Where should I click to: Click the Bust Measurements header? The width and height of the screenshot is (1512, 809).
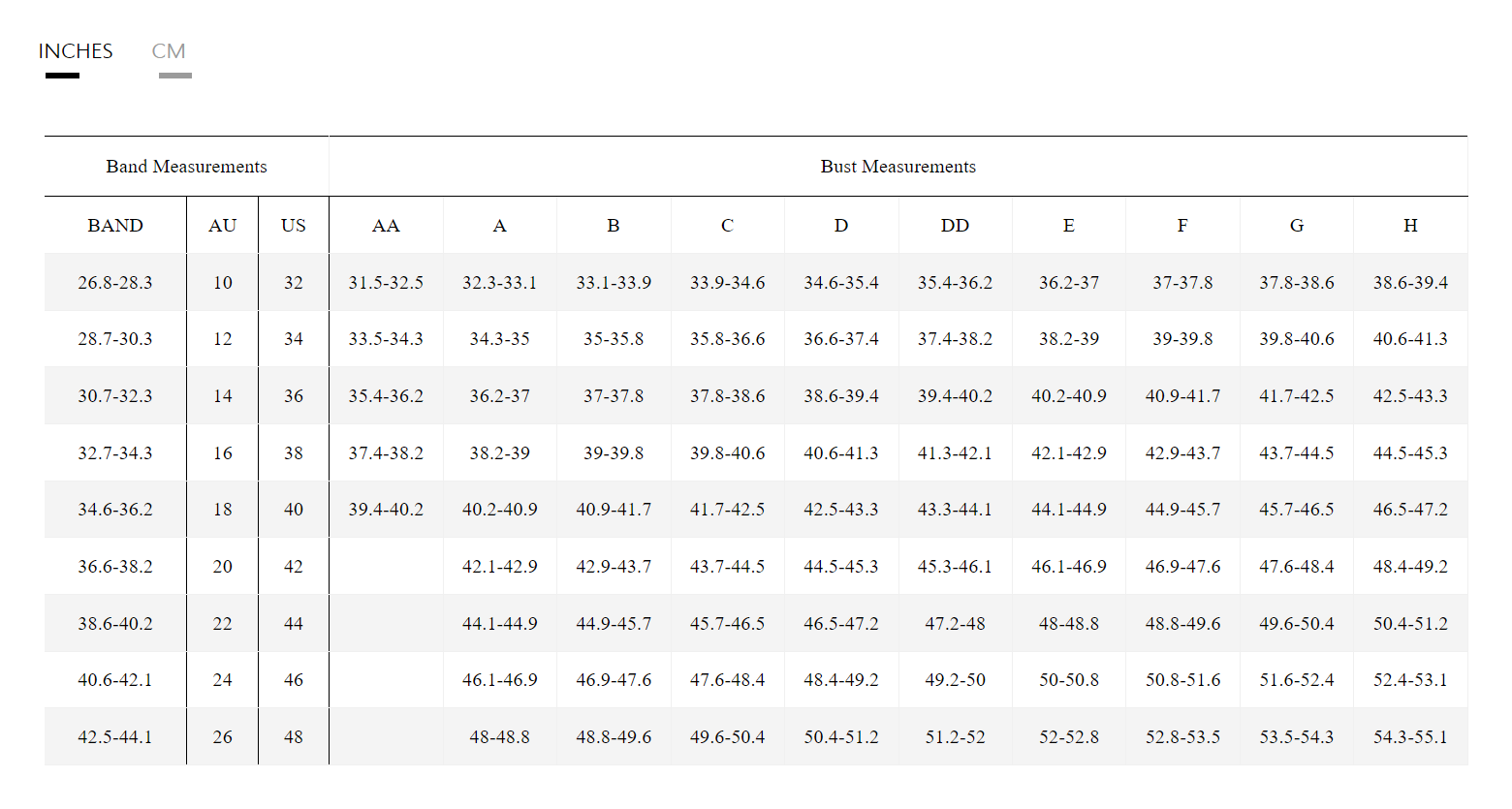(898, 167)
